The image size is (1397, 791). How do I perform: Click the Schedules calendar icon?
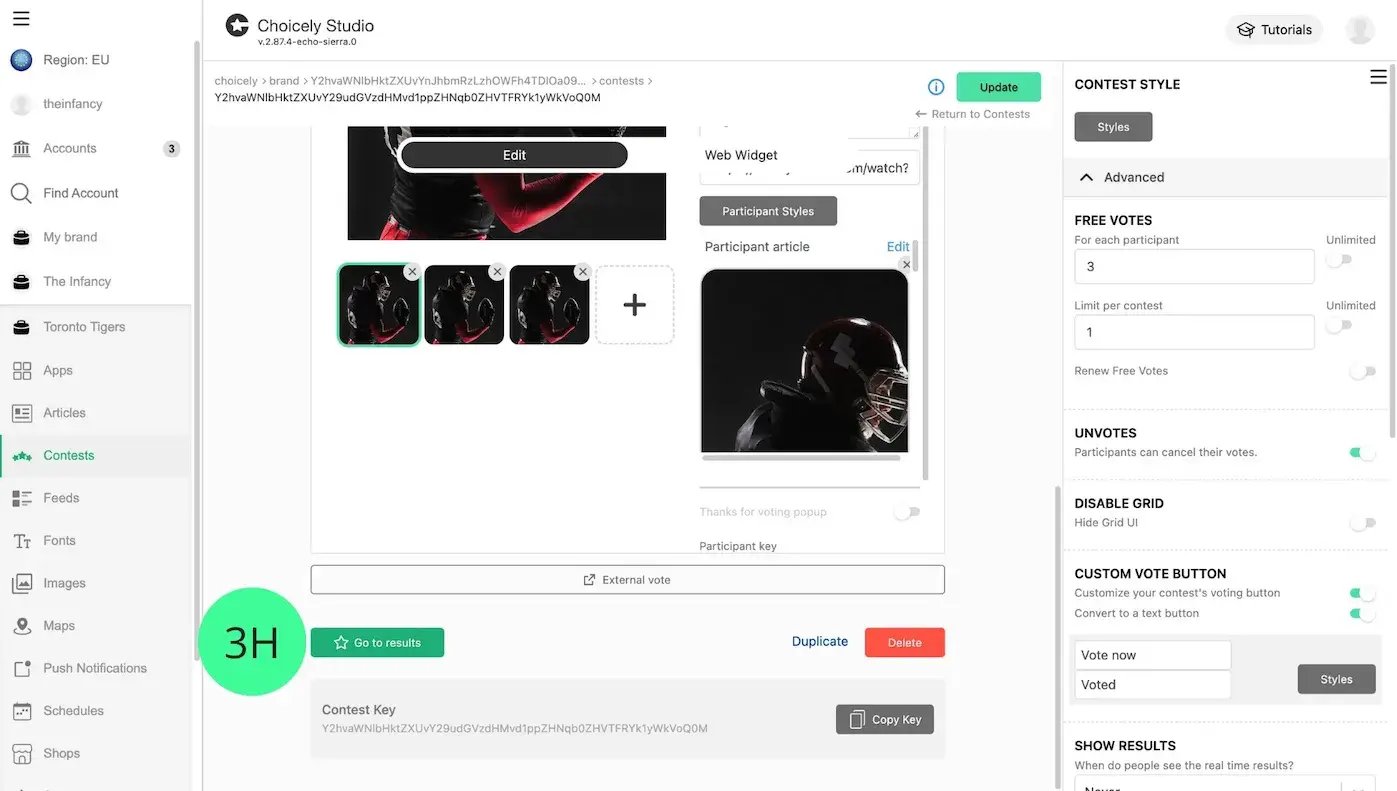[22, 711]
